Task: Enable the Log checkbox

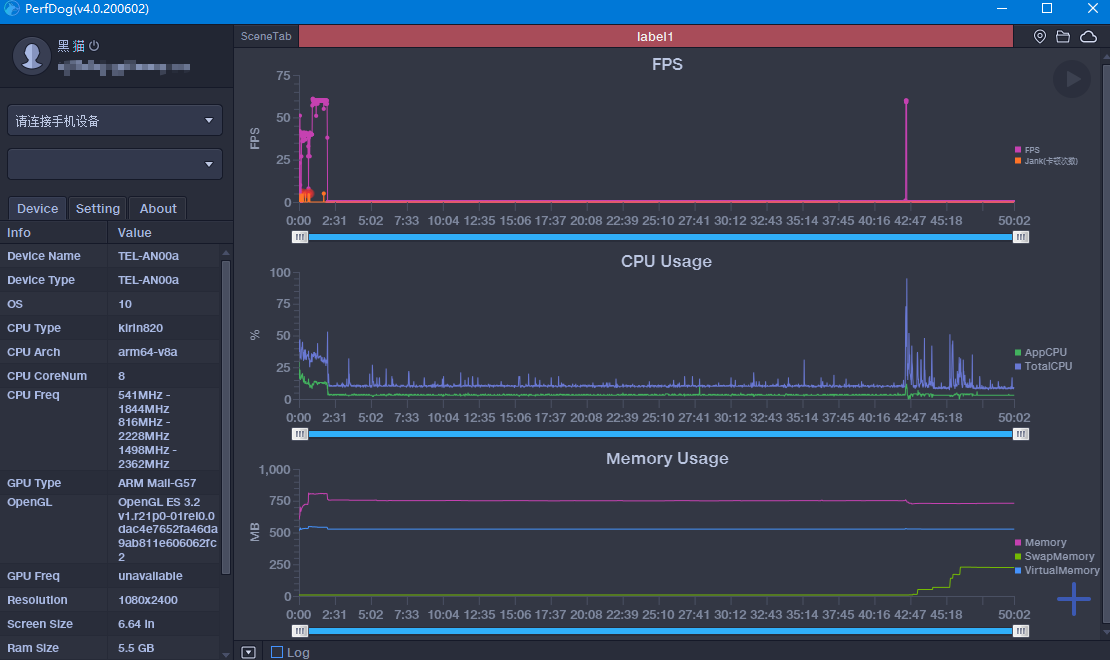Action: coord(277,652)
